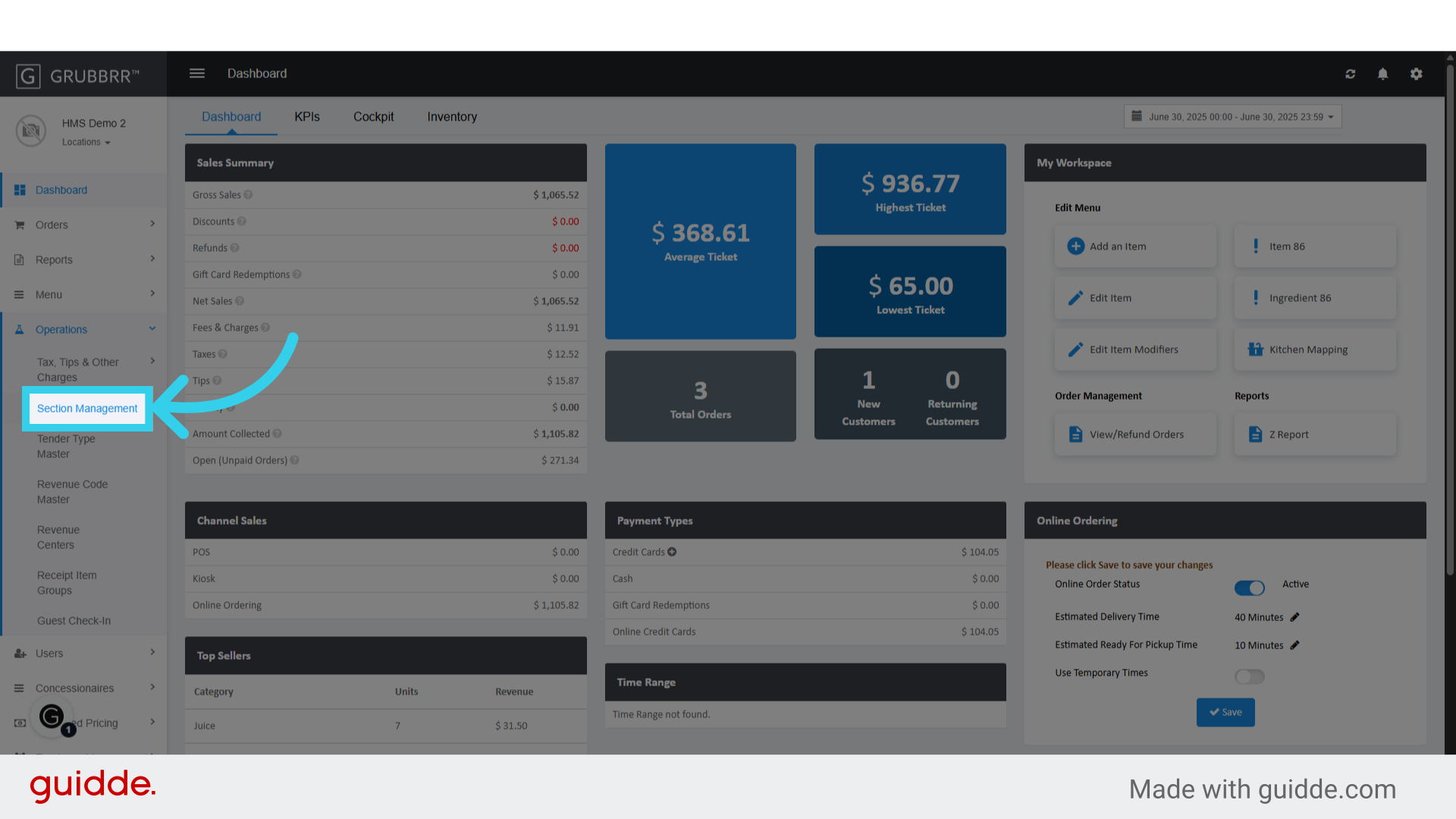Select the Dashboard tab
Viewport: 1456px width, 819px height.
tap(231, 117)
